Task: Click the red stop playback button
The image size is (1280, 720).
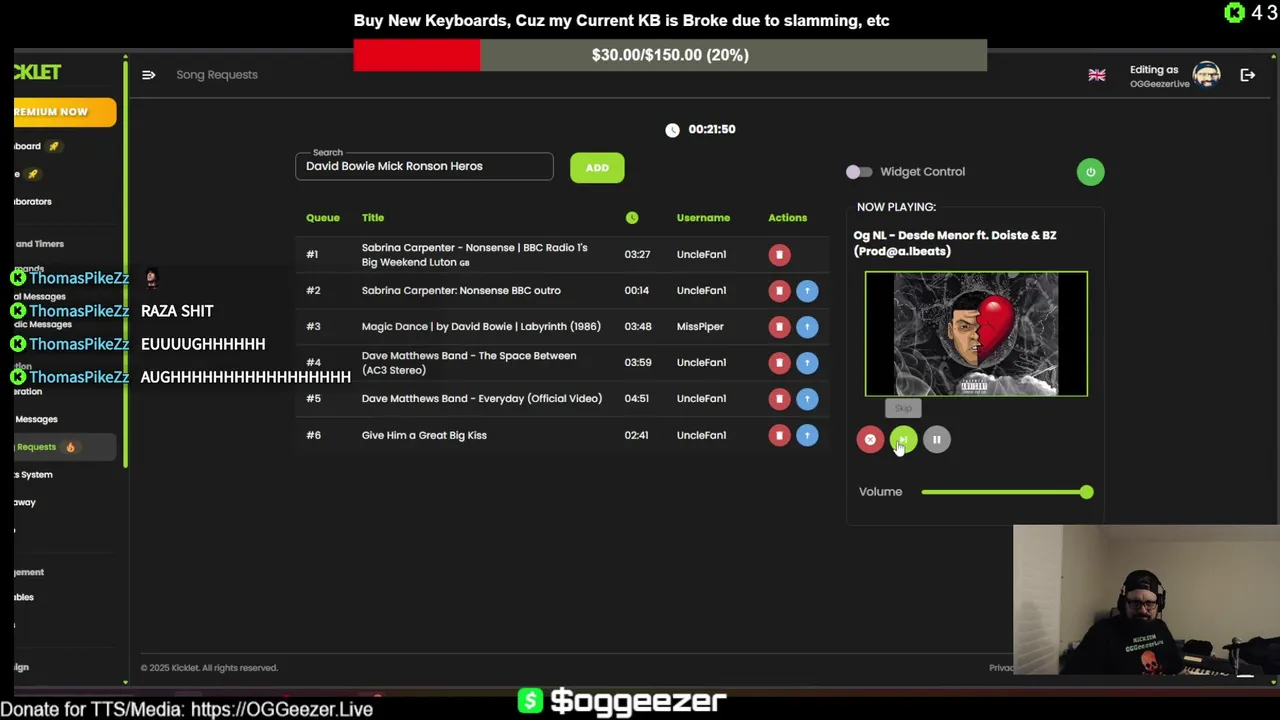Action: click(870, 440)
